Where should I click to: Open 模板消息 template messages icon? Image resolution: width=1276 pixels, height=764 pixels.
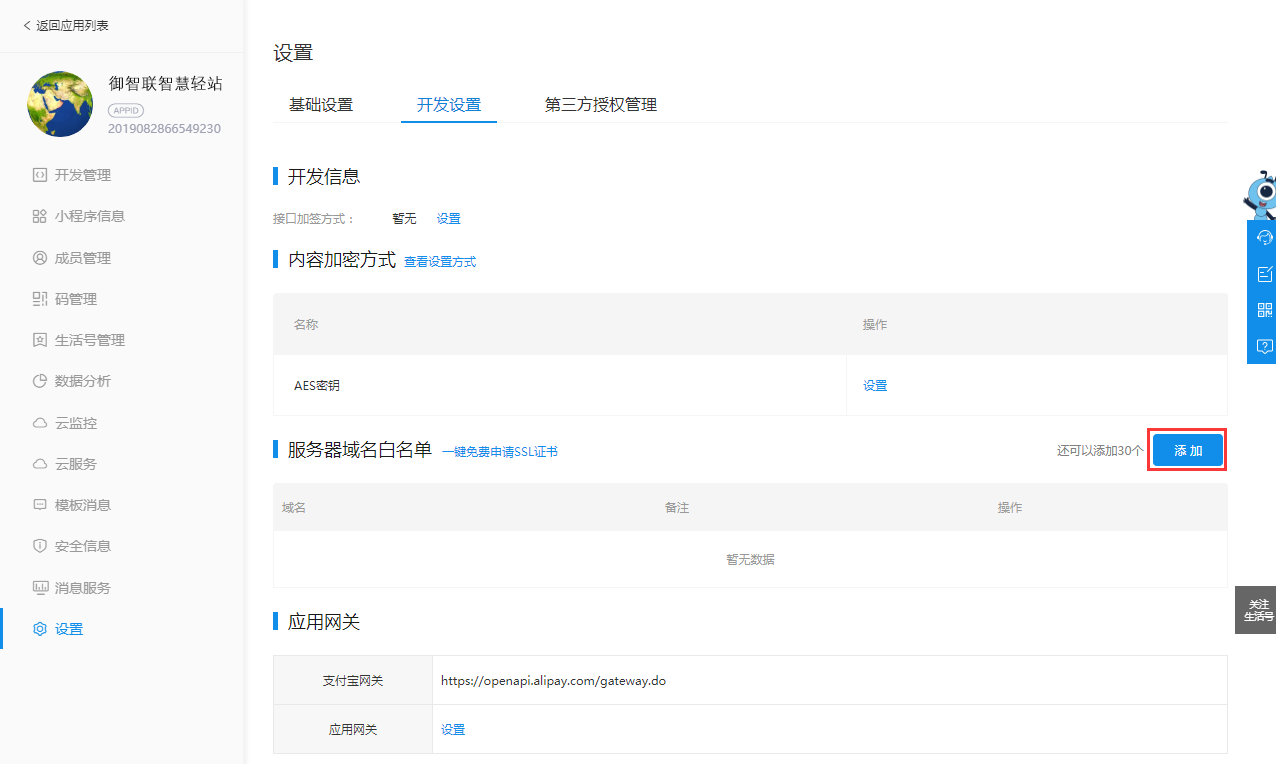(x=40, y=504)
